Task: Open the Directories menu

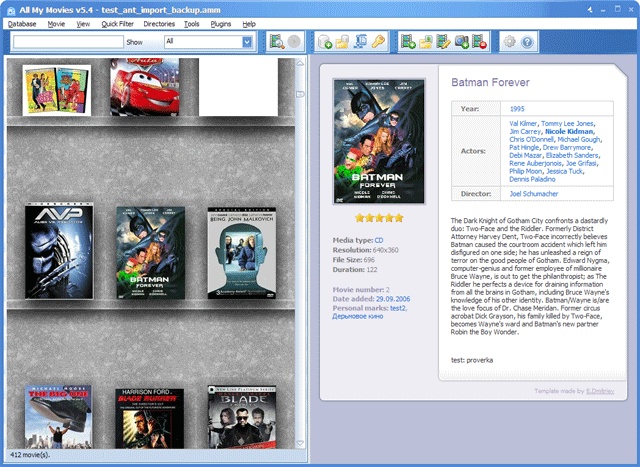Action: [158, 23]
